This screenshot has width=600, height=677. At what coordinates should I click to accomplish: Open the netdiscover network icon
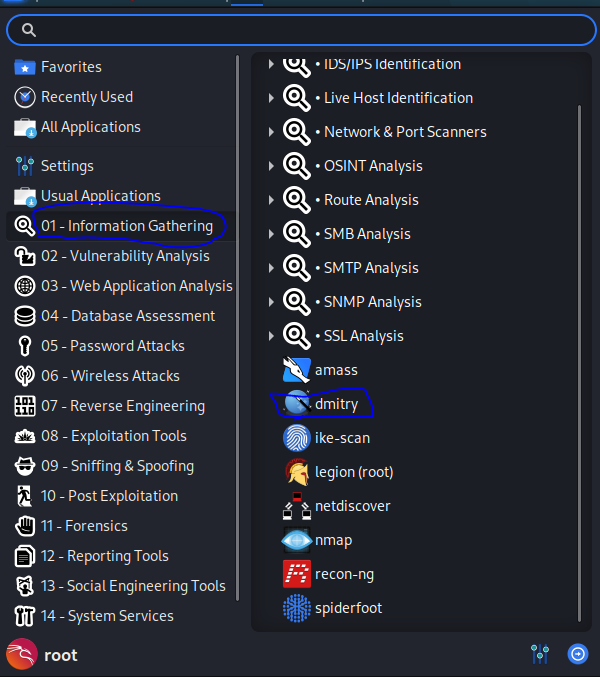[x=297, y=506]
